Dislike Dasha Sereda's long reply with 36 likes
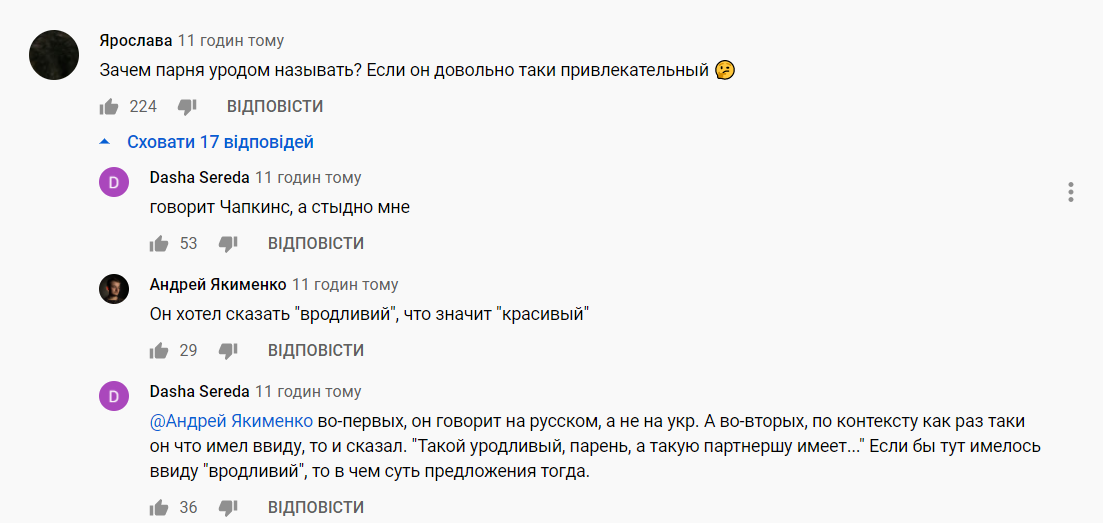This screenshot has width=1103, height=523. click(228, 508)
